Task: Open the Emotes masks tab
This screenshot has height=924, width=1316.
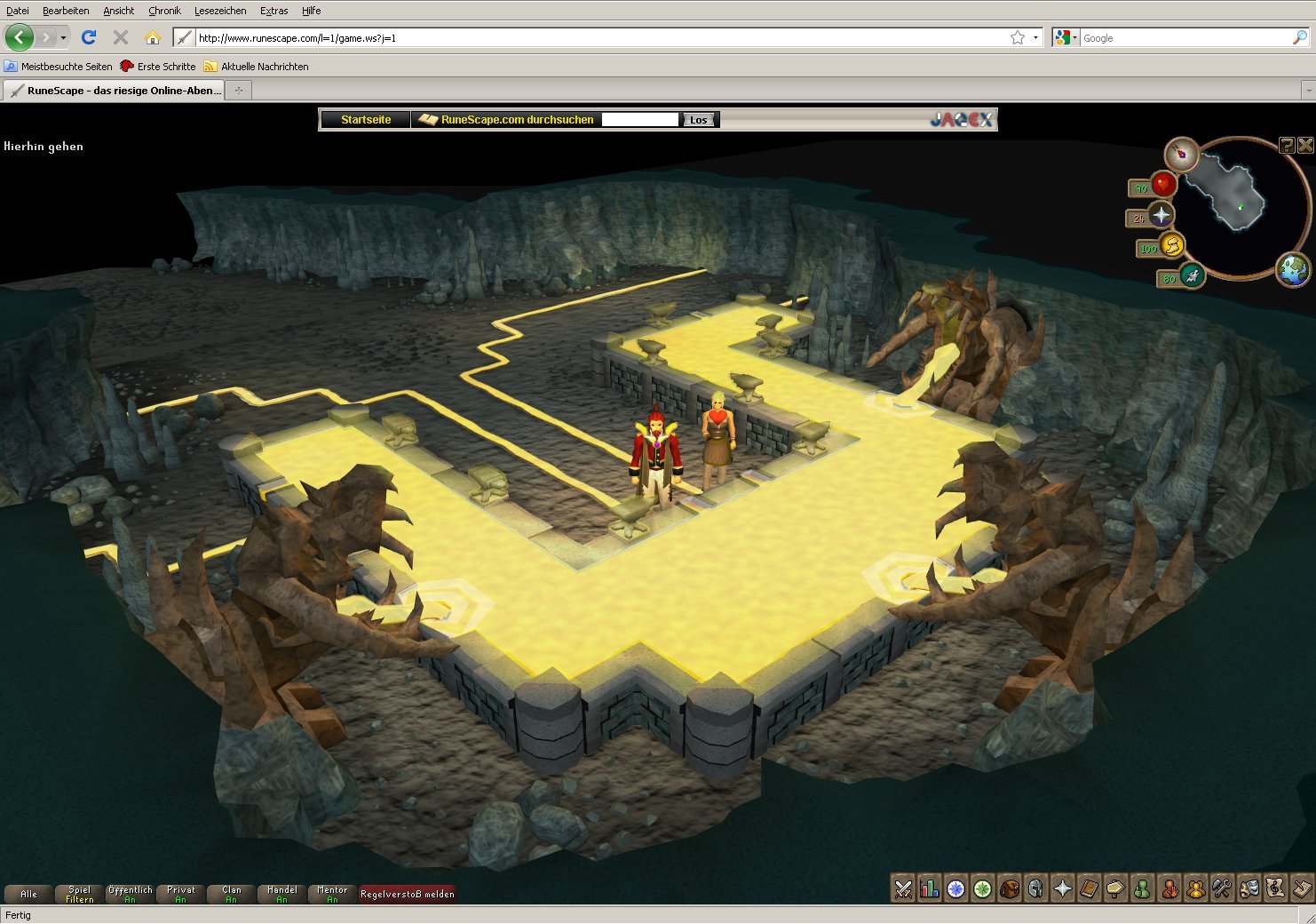Action: [1249, 888]
